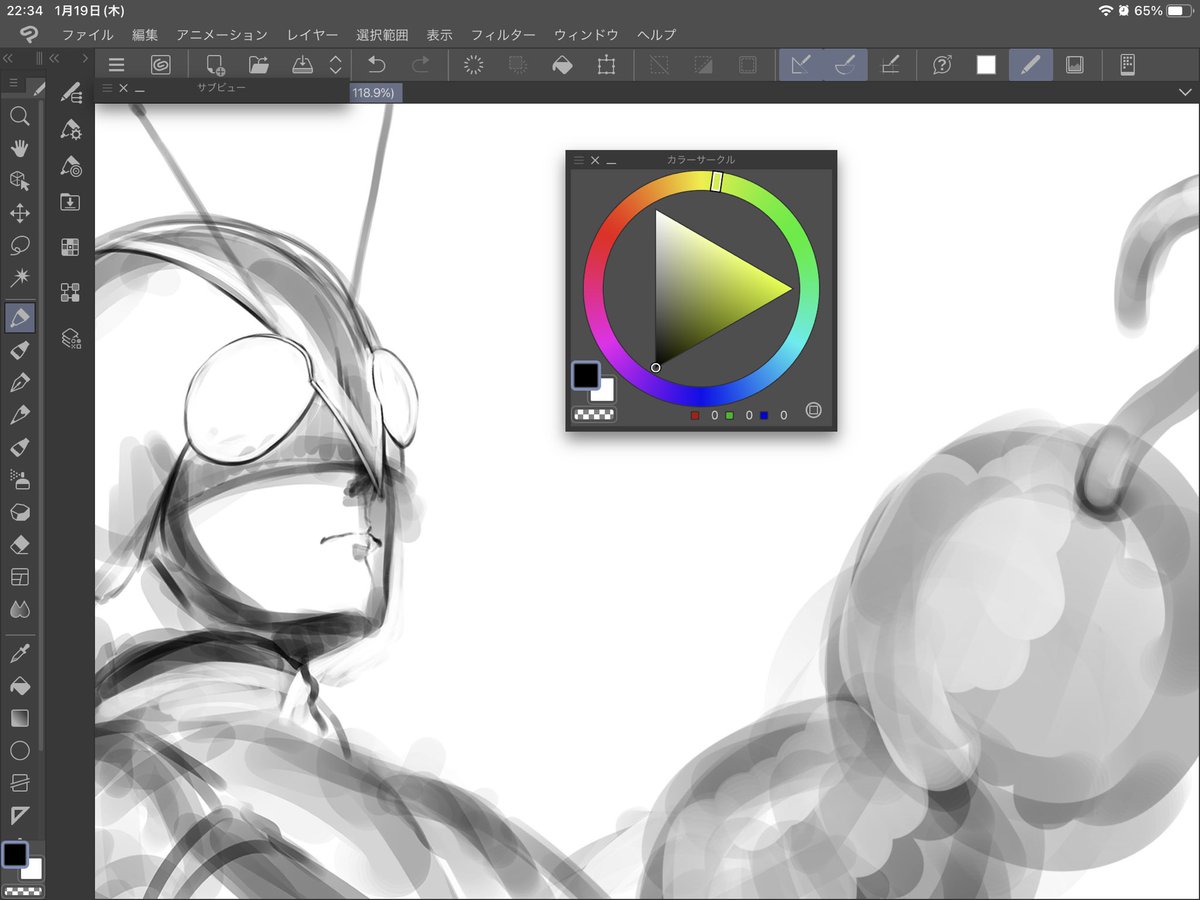Collapse palette dock with top-left double chevron
The image size is (1200, 900).
8,58
